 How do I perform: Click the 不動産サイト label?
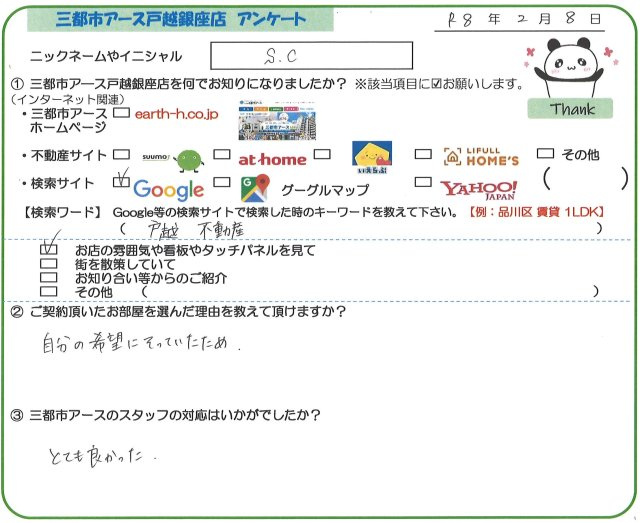(69, 156)
